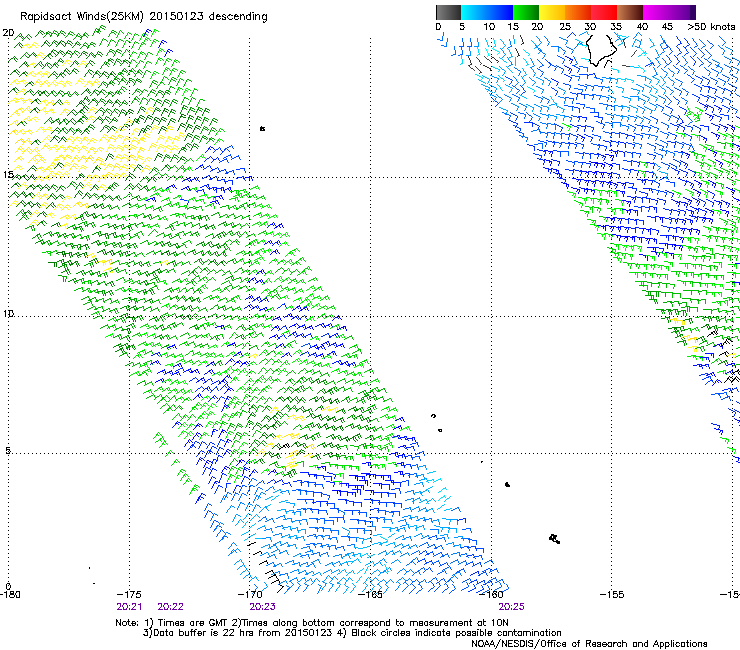Click the latitude label '15'
The height and width of the screenshot is (650, 740).
tap(8, 175)
